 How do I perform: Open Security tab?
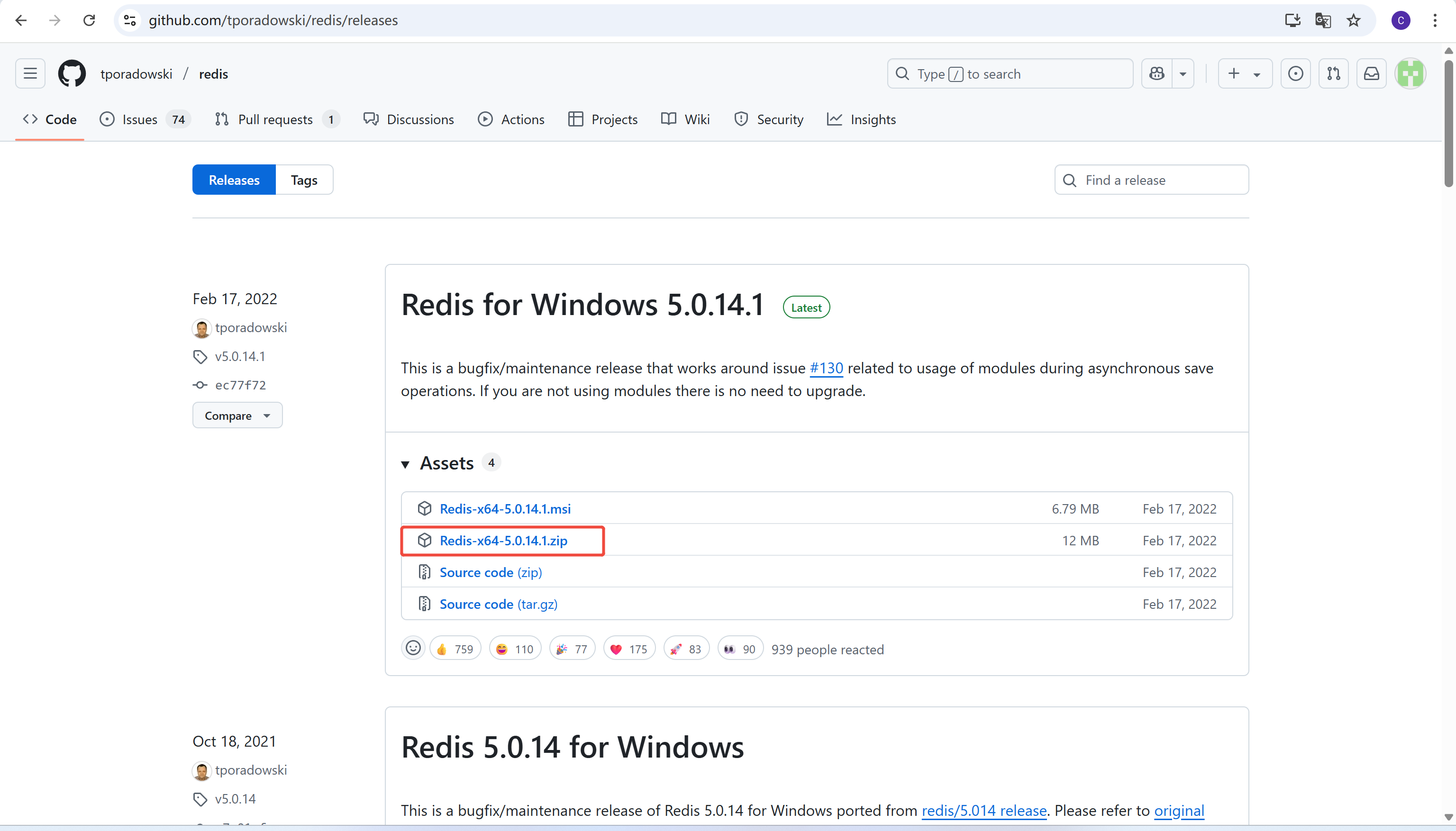769,119
